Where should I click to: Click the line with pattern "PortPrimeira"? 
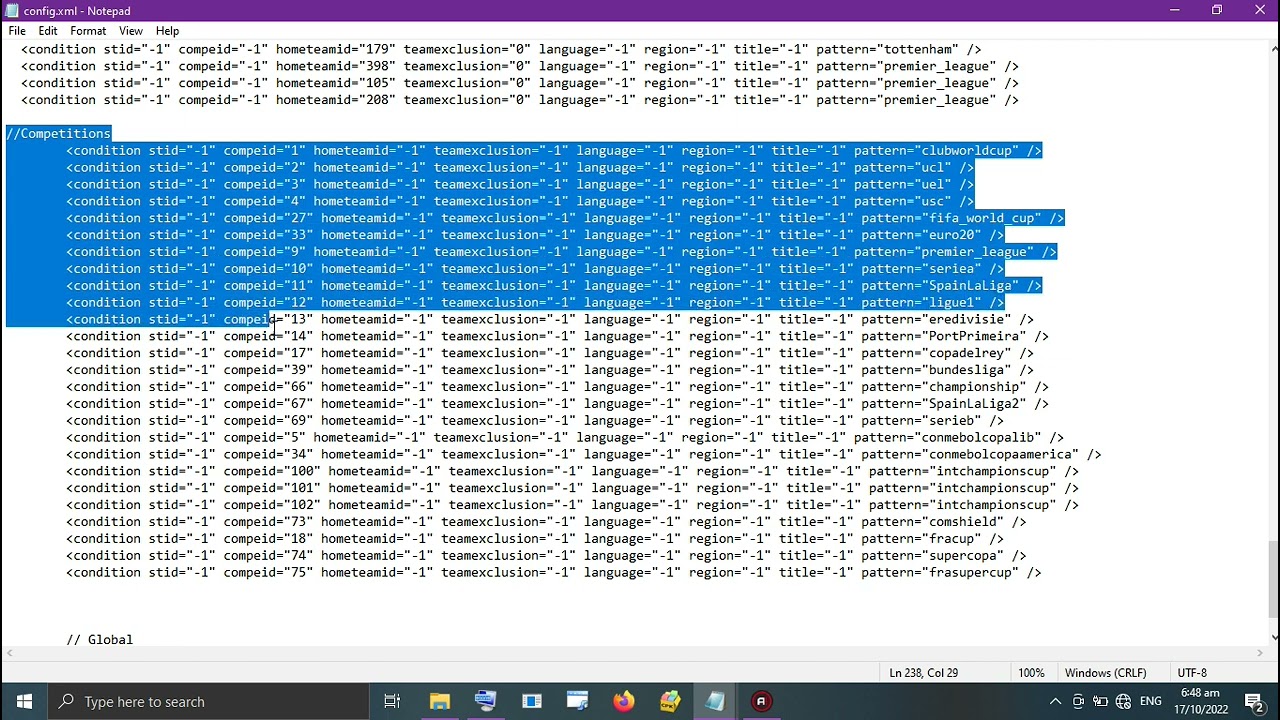coord(558,336)
